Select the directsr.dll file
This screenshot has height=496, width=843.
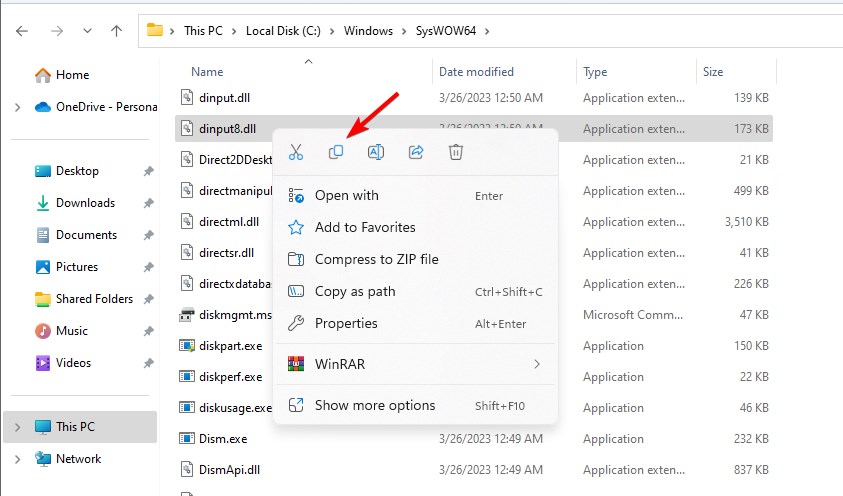click(x=226, y=253)
